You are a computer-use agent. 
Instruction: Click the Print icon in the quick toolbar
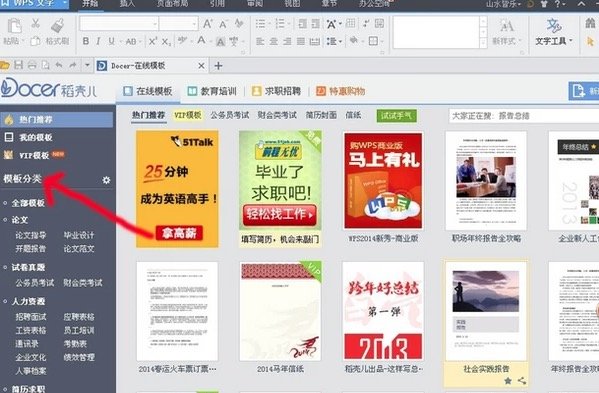[32, 65]
